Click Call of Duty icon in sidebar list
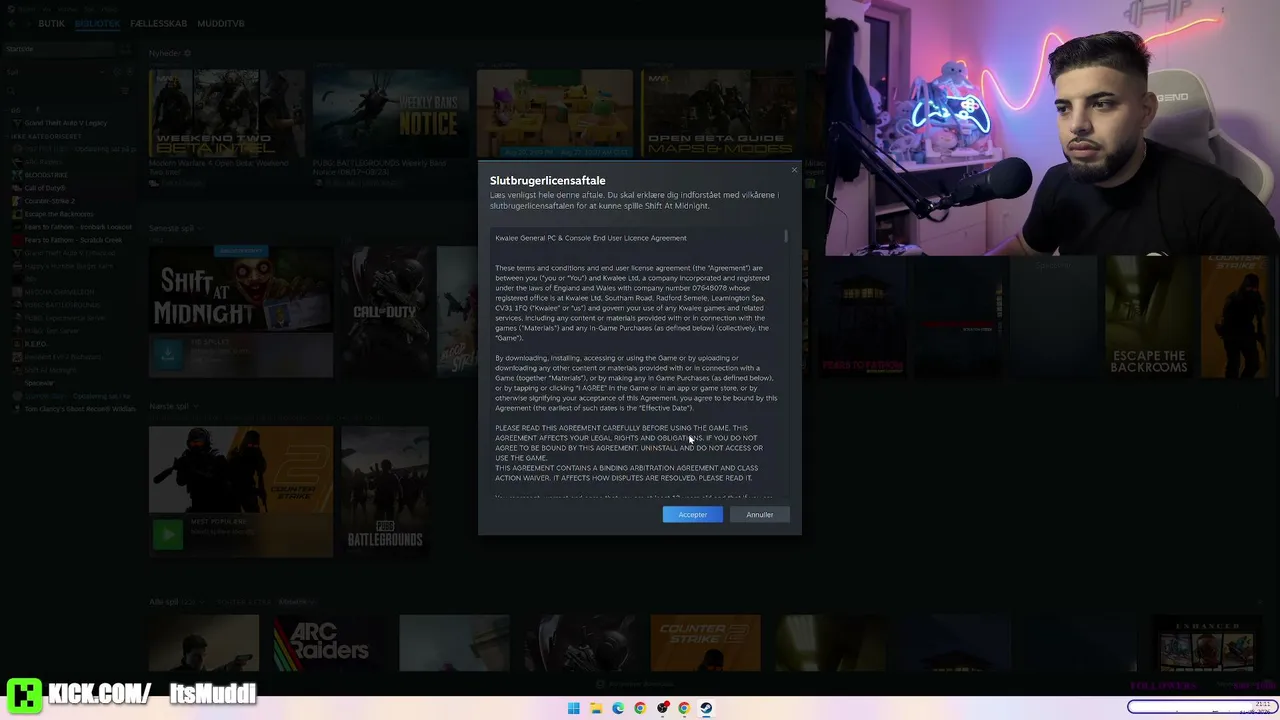This screenshot has width=1280, height=720. pos(17,188)
